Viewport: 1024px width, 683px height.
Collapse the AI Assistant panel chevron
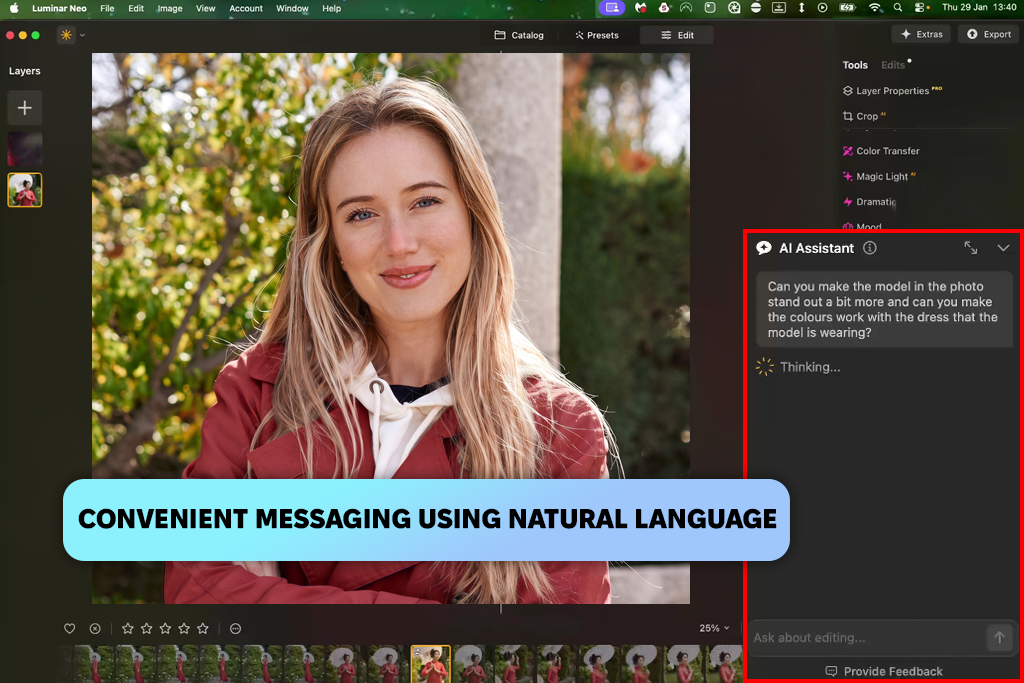coord(1003,248)
